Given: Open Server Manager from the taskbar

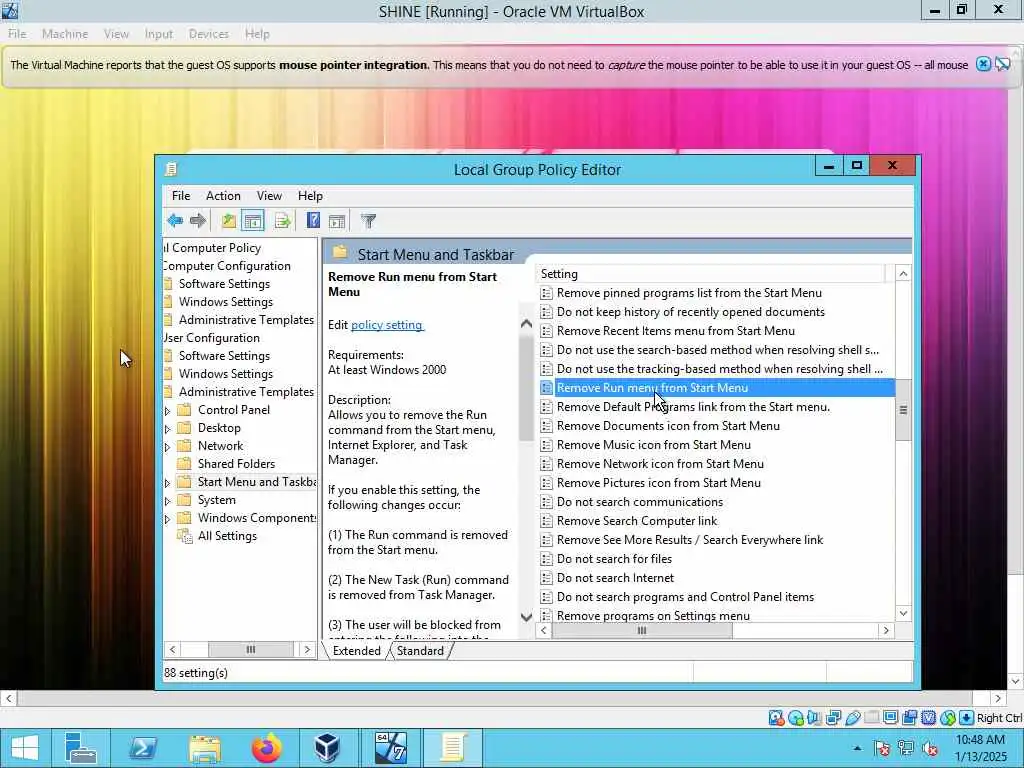Looking at the screenshot, I should coord(82,748).
